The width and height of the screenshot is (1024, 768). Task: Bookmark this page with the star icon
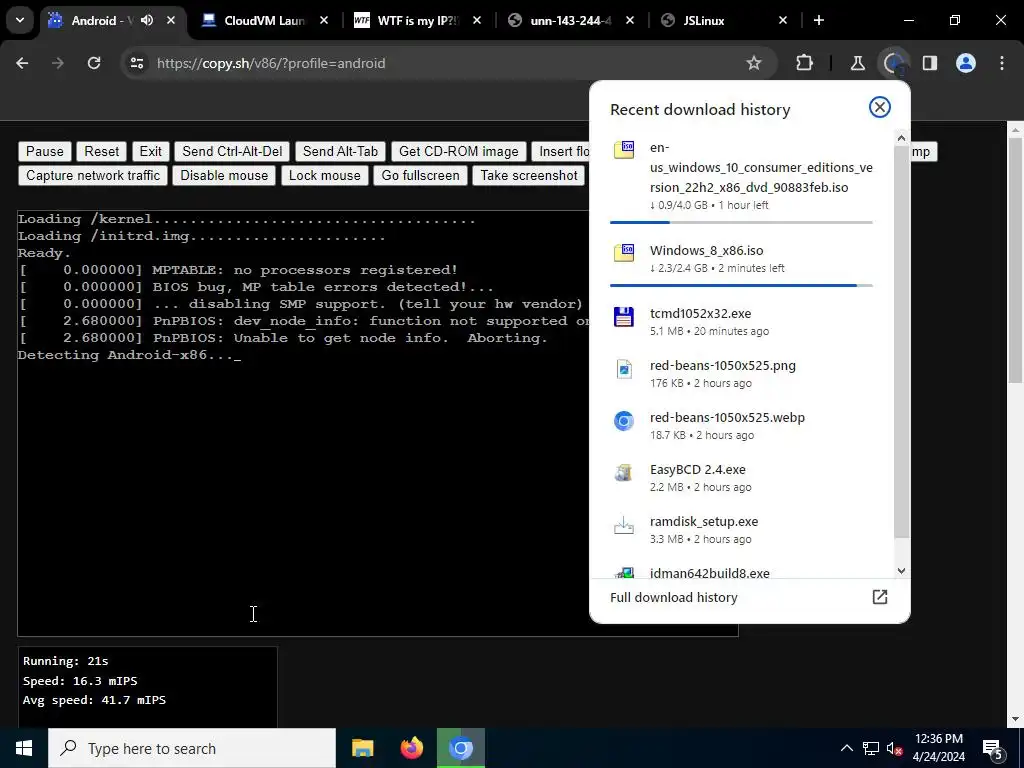click(x=754, y=63)
